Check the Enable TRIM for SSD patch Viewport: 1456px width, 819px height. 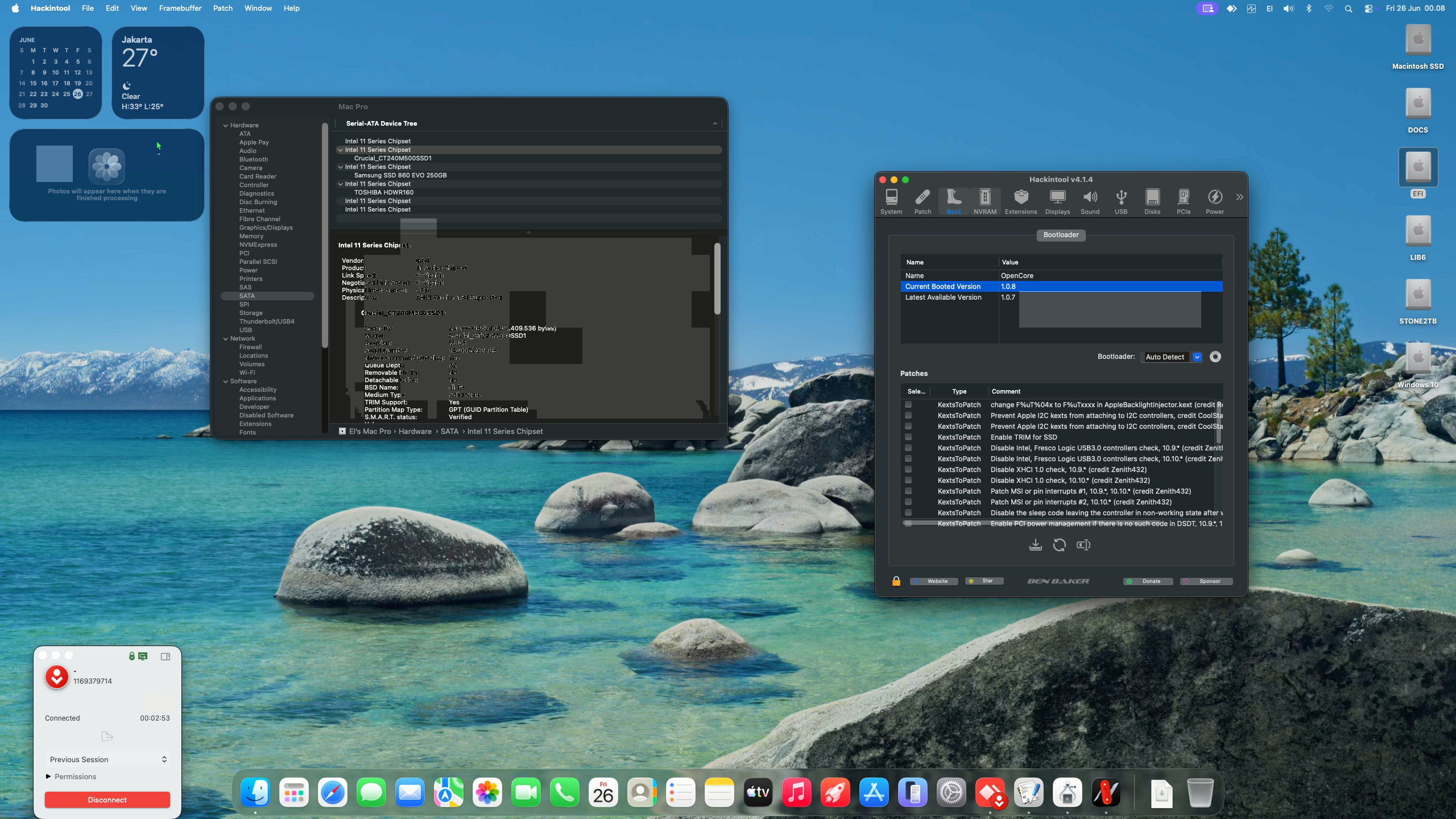pyautogui.click(x=908, y=437)
